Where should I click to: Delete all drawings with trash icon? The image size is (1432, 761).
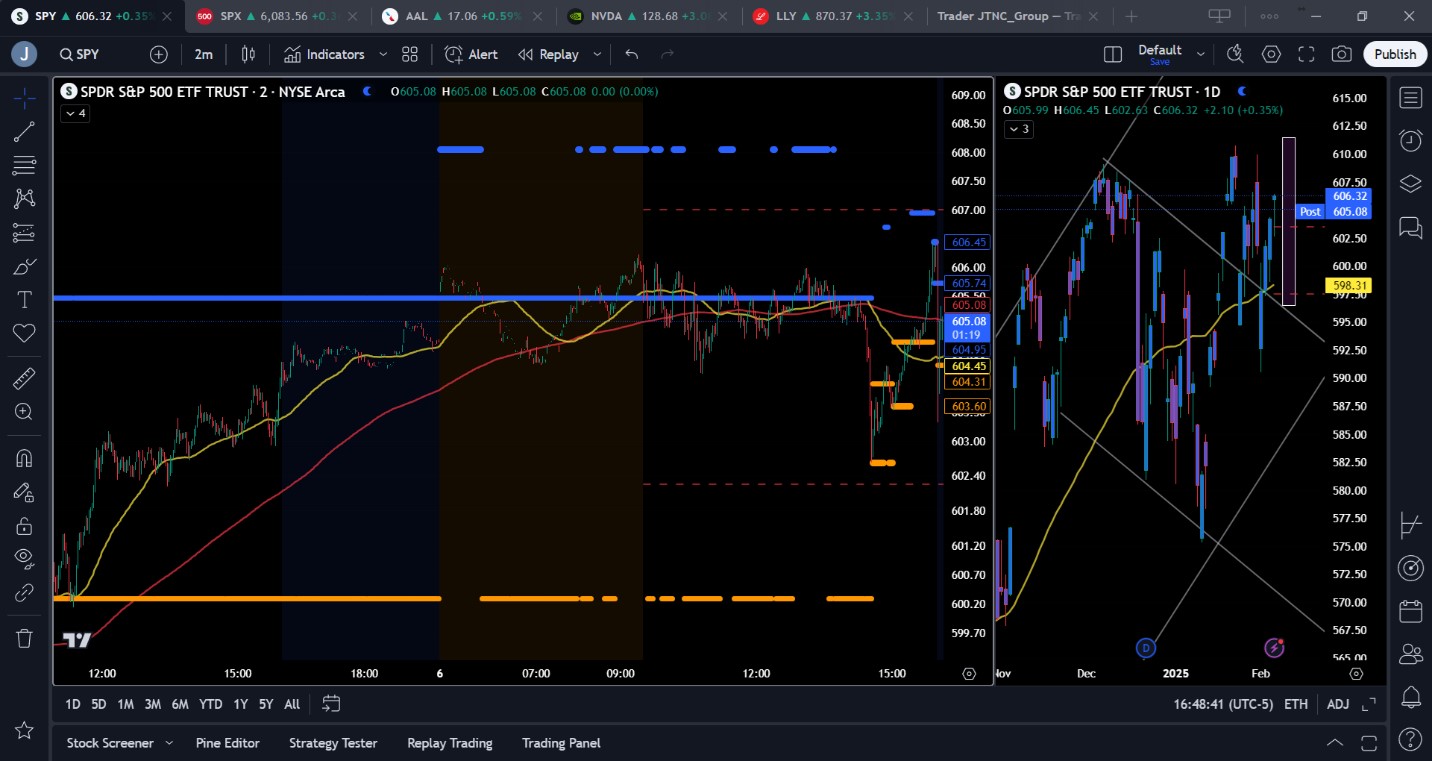[x=24, y=638]
